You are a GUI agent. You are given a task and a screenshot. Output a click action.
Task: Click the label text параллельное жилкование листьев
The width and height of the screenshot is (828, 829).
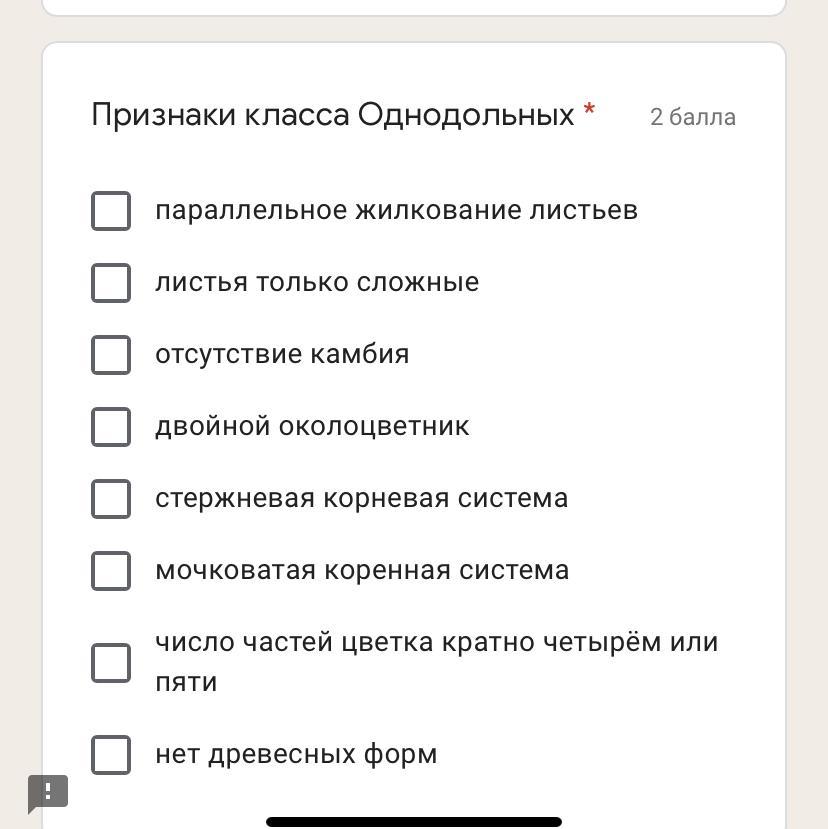point(396,211)
